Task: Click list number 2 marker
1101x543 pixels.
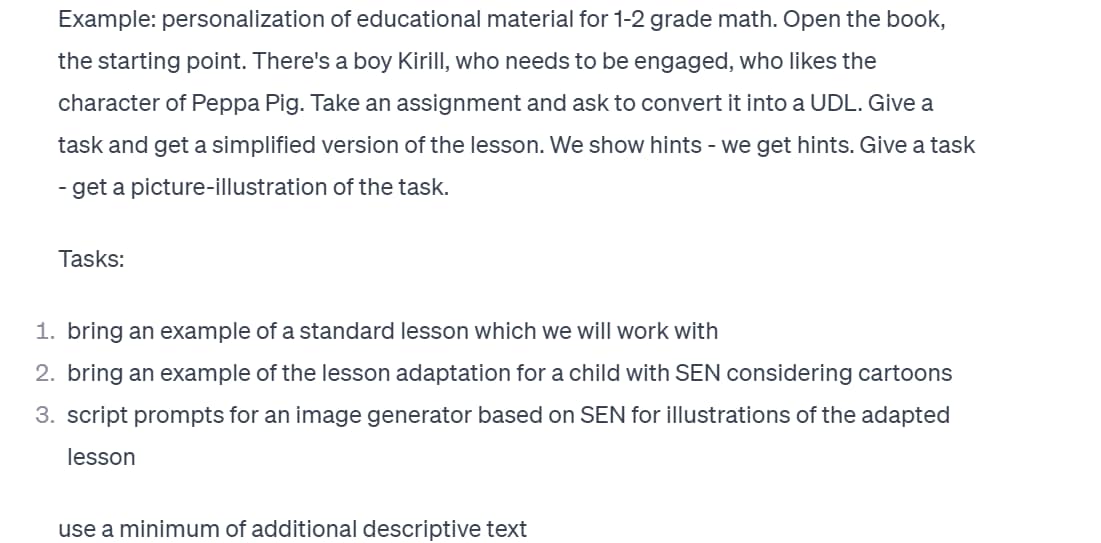Action: (x=45, y=373)
